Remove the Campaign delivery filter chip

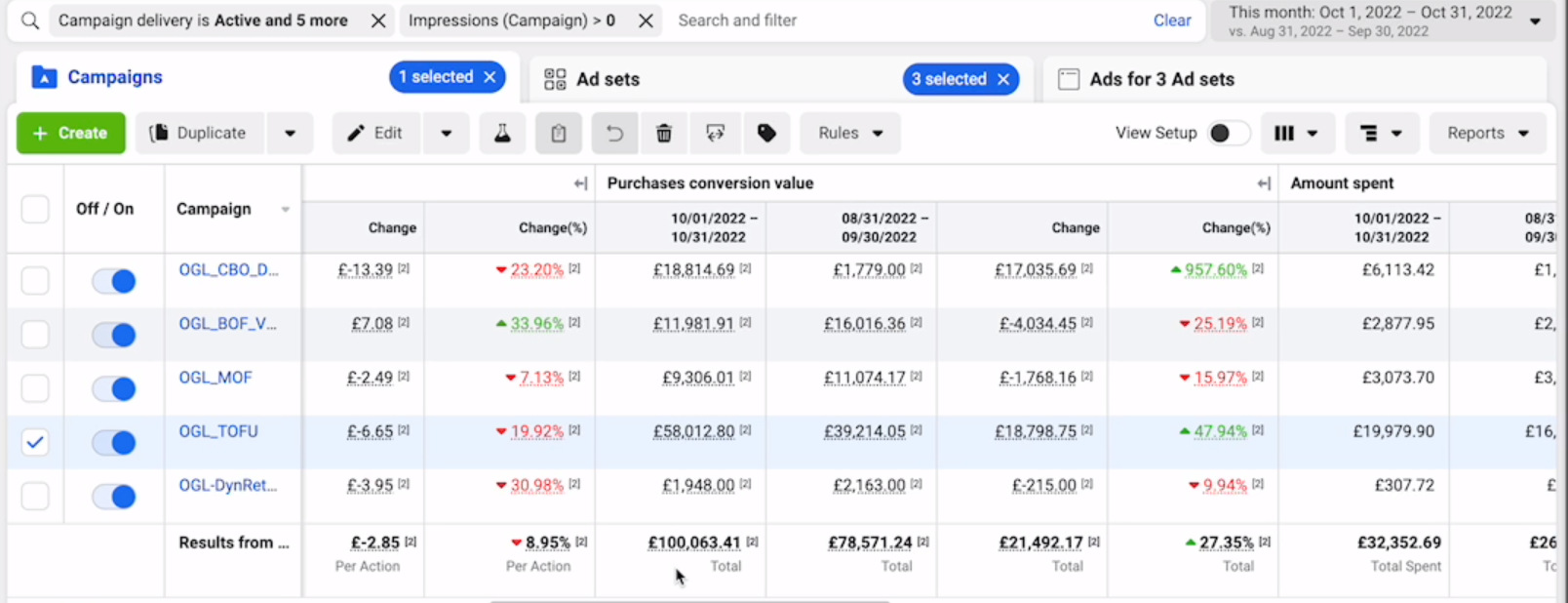pos(378,20)
